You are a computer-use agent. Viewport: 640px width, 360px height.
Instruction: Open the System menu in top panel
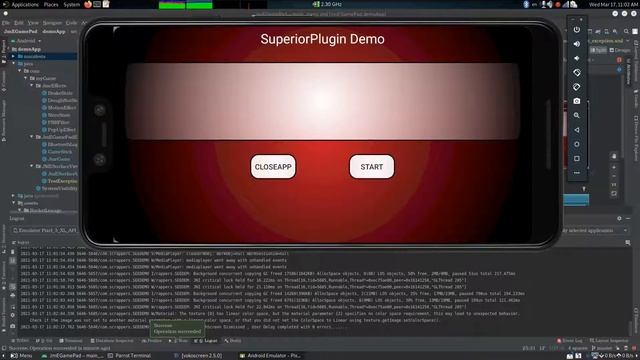tap(71, 4)
